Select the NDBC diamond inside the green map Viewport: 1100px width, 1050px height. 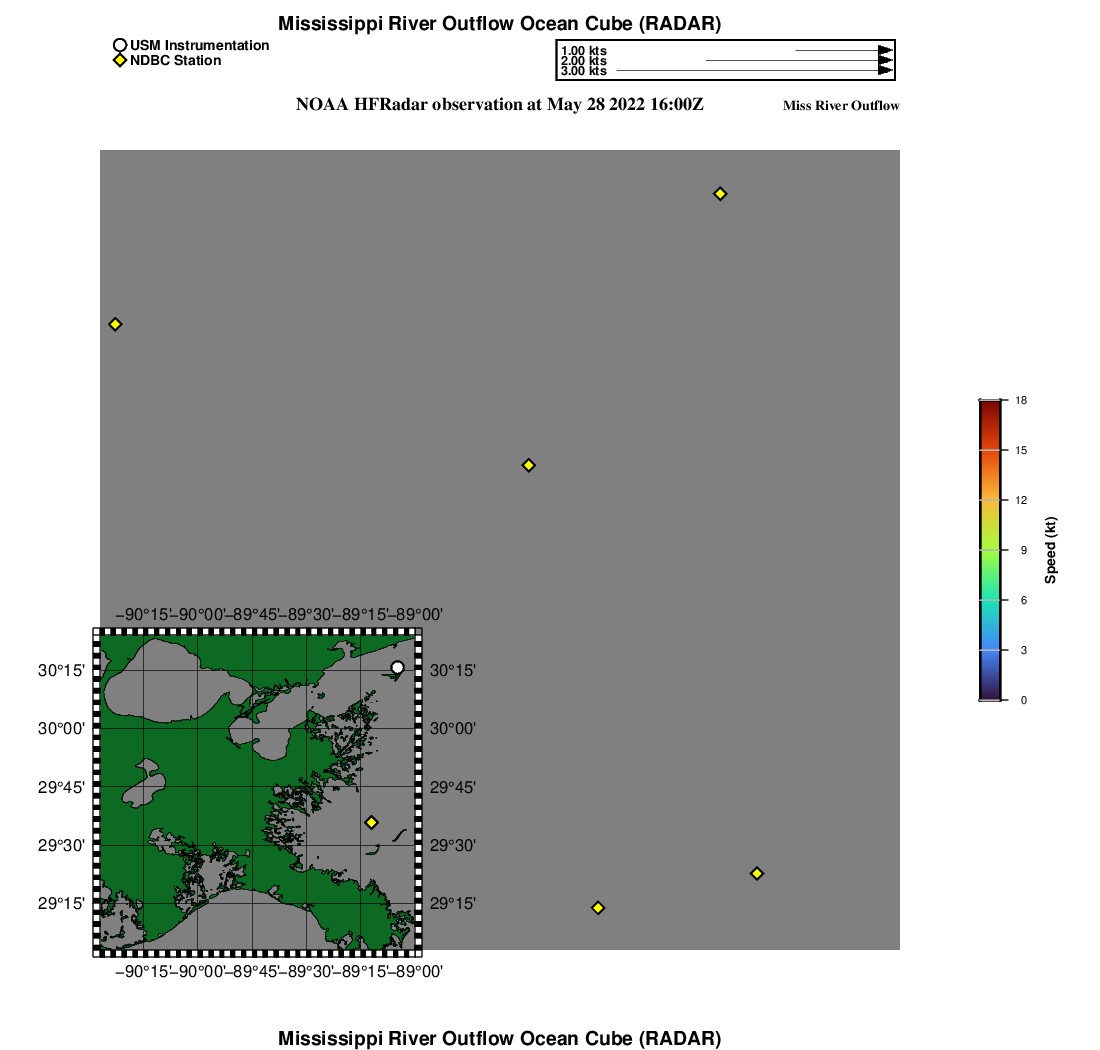tap(371, 822)
